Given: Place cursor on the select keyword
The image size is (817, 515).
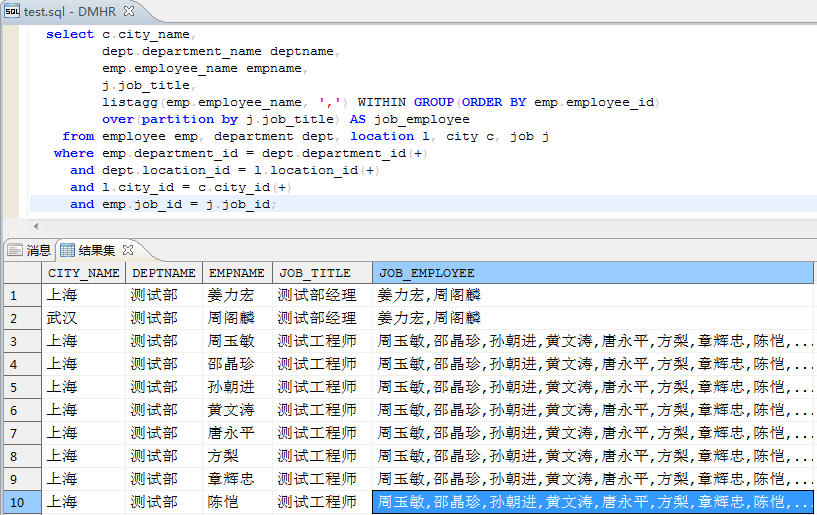Looking at the screenshot, I should pyautogui.click(x=70, y=35).
